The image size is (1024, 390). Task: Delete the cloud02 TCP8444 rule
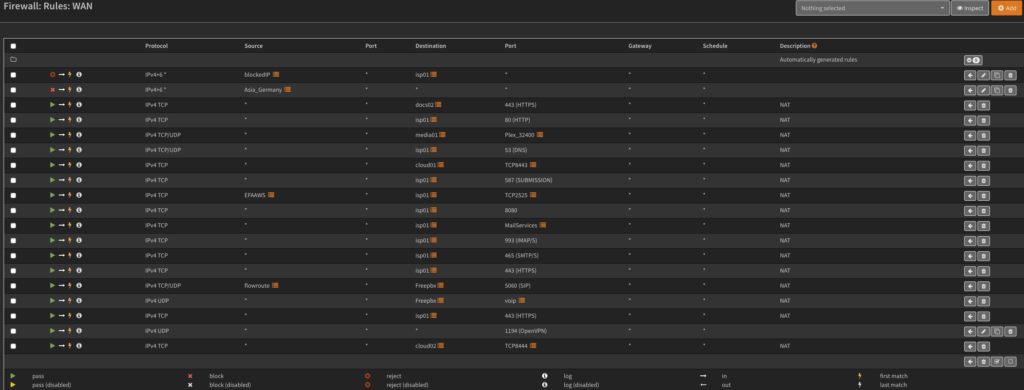tap(984, 346)
